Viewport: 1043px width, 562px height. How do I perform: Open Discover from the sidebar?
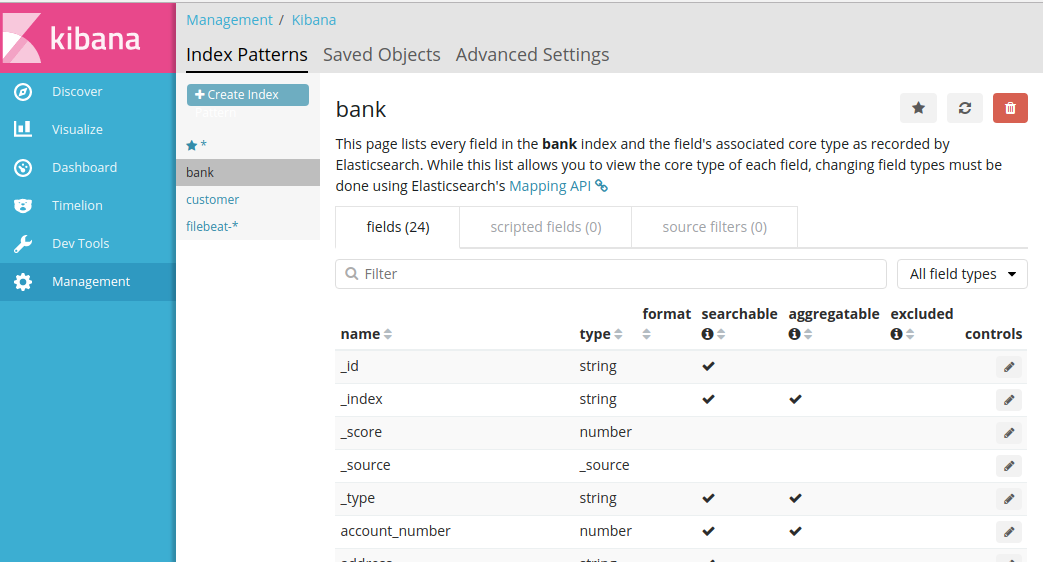click(x=77, y=92)
